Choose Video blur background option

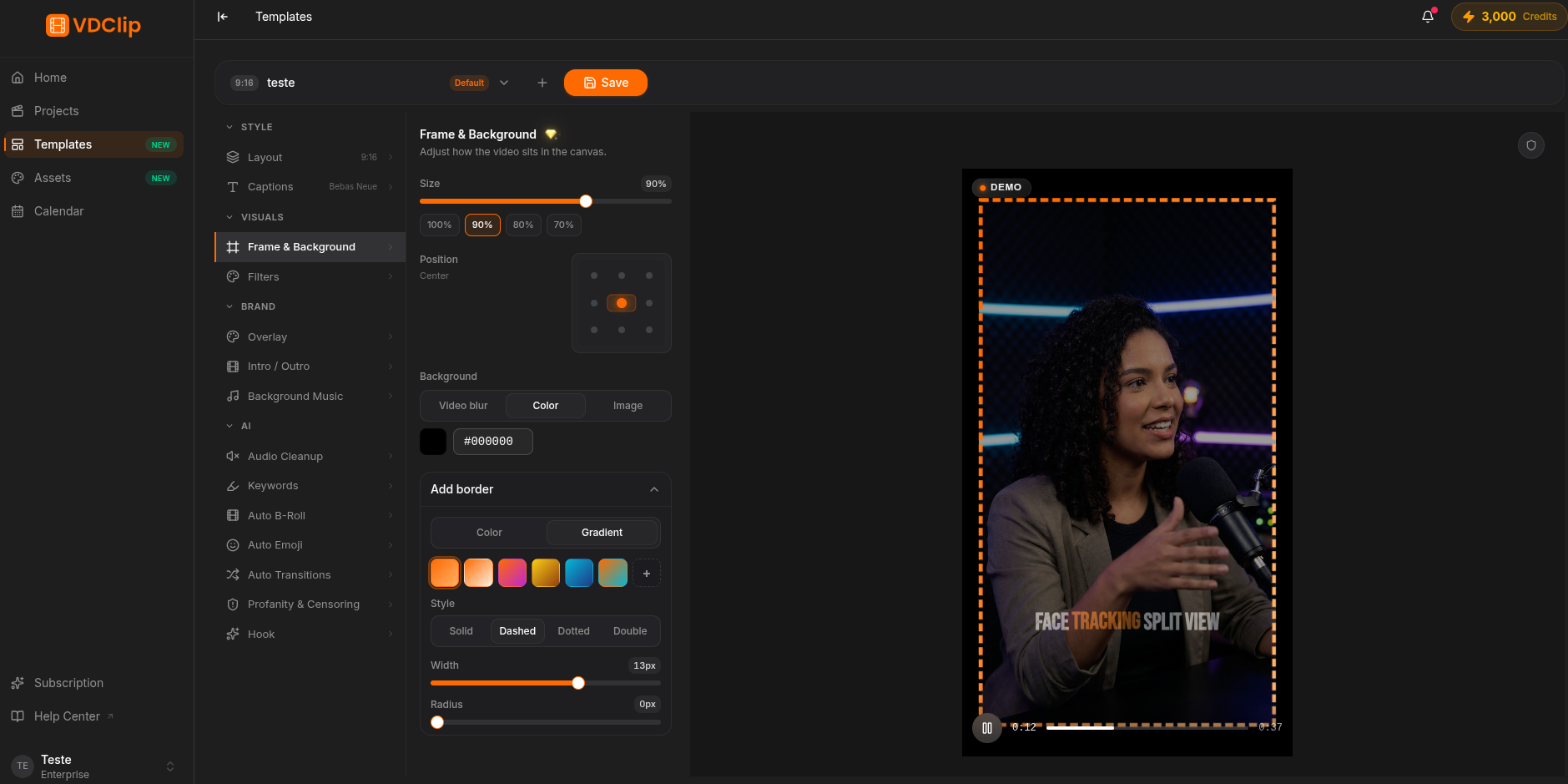[x=463, y=406]
